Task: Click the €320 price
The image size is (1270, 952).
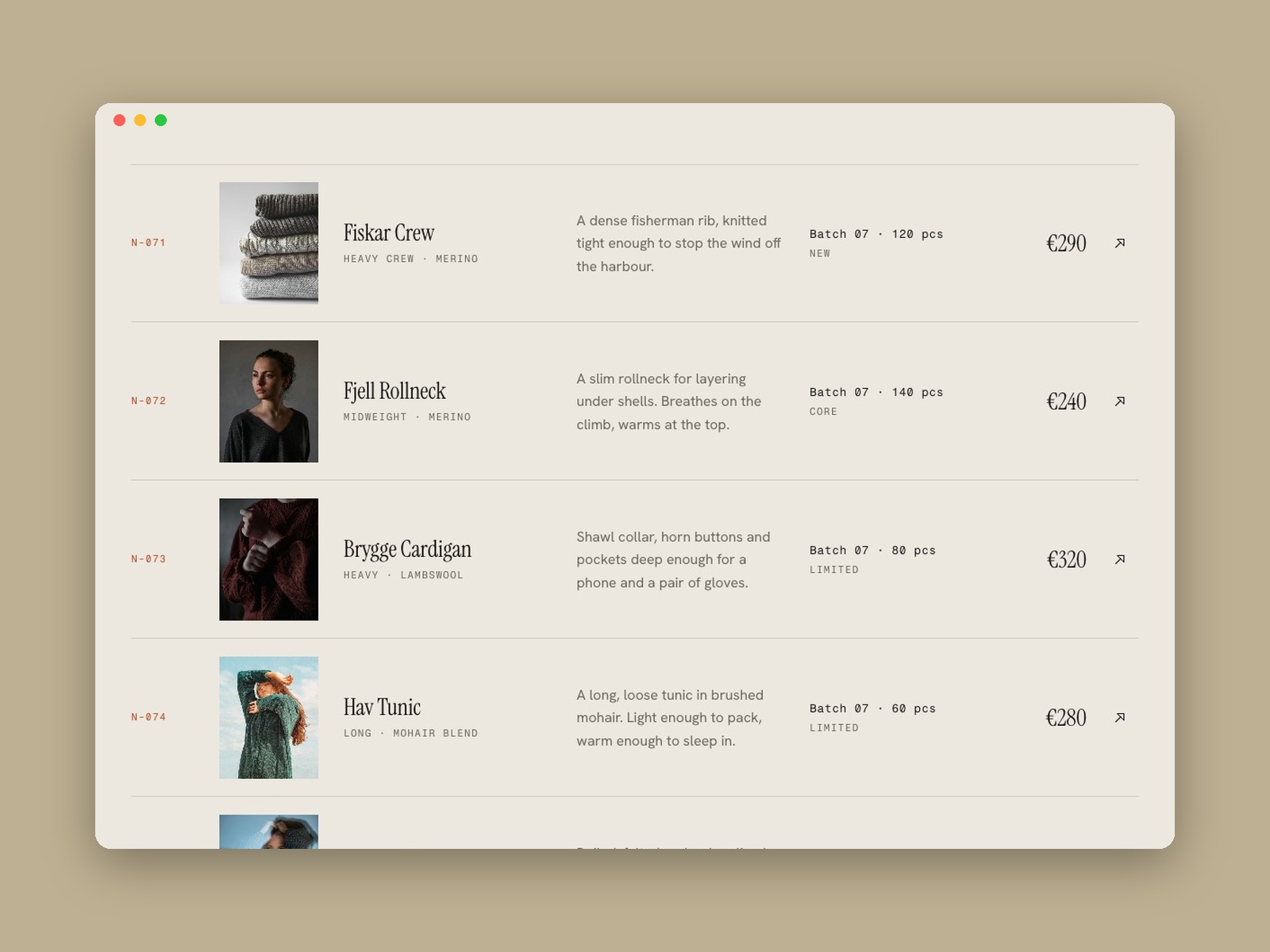Action: [1066, 559]
